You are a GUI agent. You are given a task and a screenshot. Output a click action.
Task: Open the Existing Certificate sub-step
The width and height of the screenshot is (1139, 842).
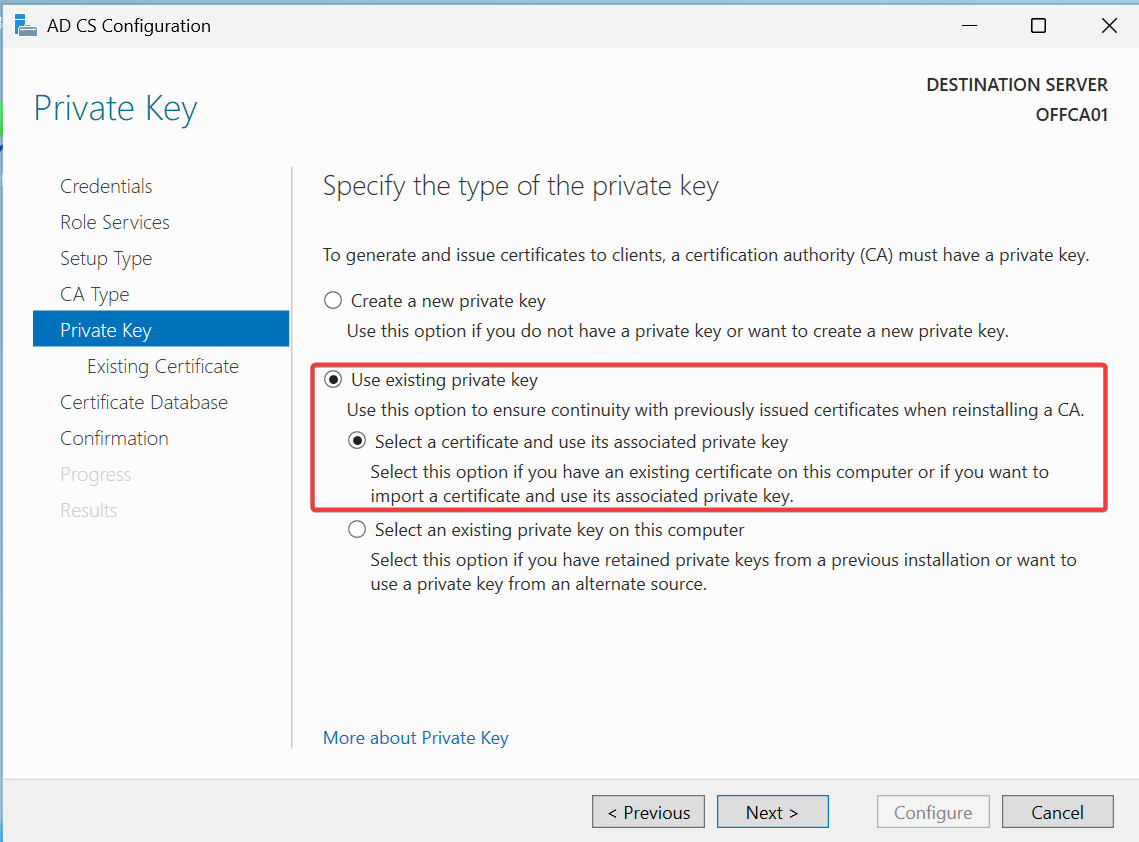163,367
